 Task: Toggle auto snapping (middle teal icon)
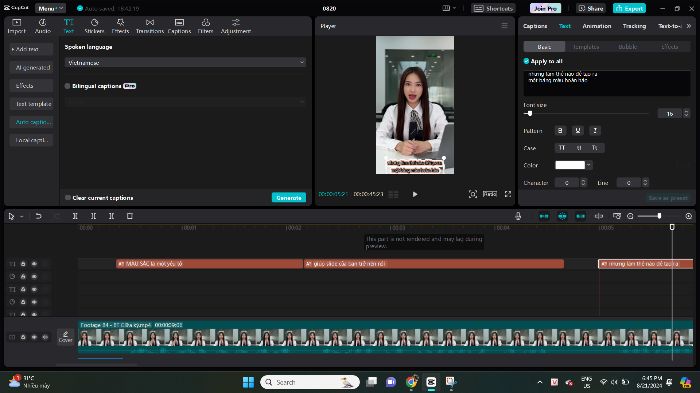tap(562, 216)
